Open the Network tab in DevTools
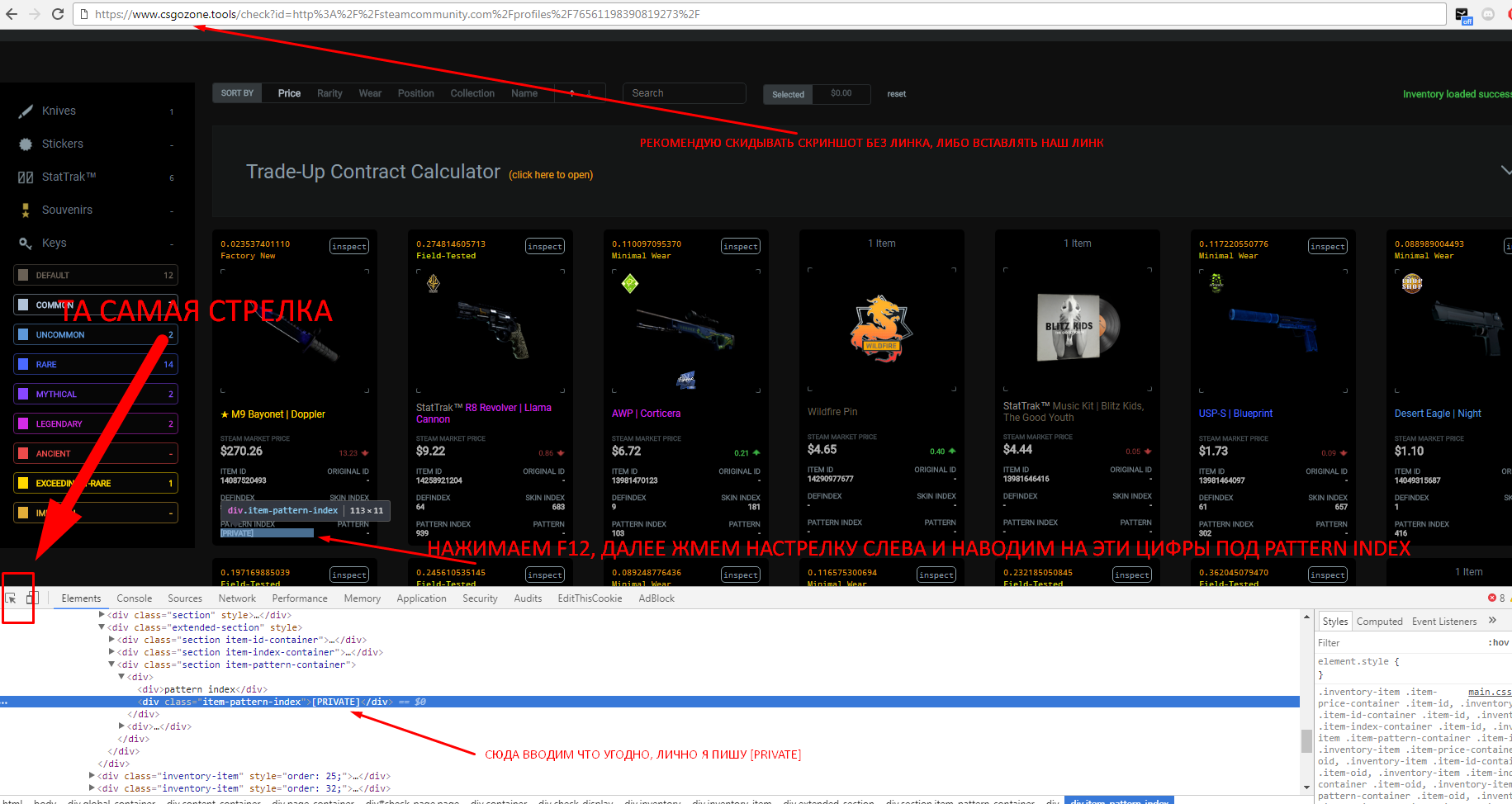The height and width of the screenshot is (804, 1512). pos(238,598)
